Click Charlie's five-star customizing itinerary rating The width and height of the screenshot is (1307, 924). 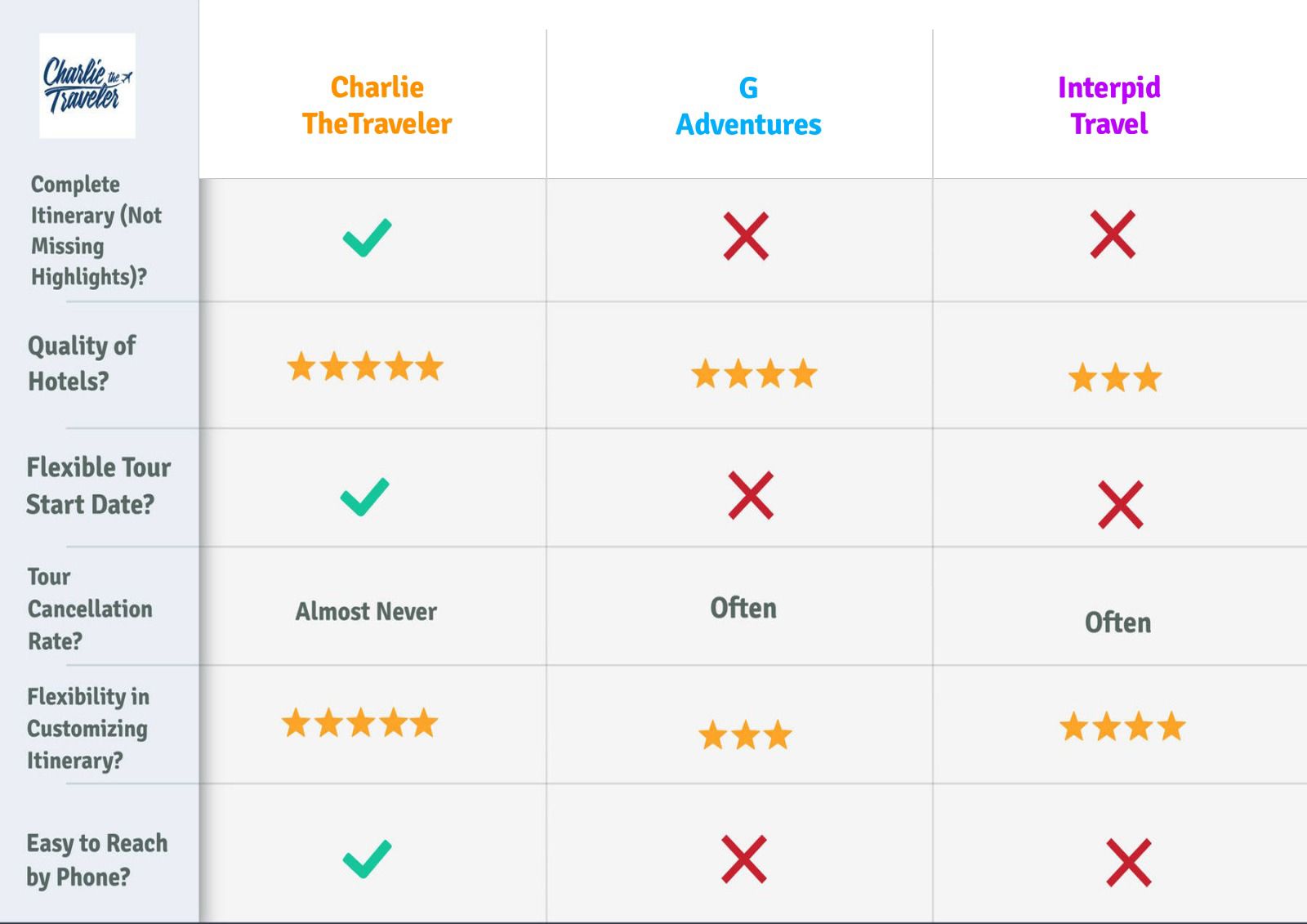360,723
